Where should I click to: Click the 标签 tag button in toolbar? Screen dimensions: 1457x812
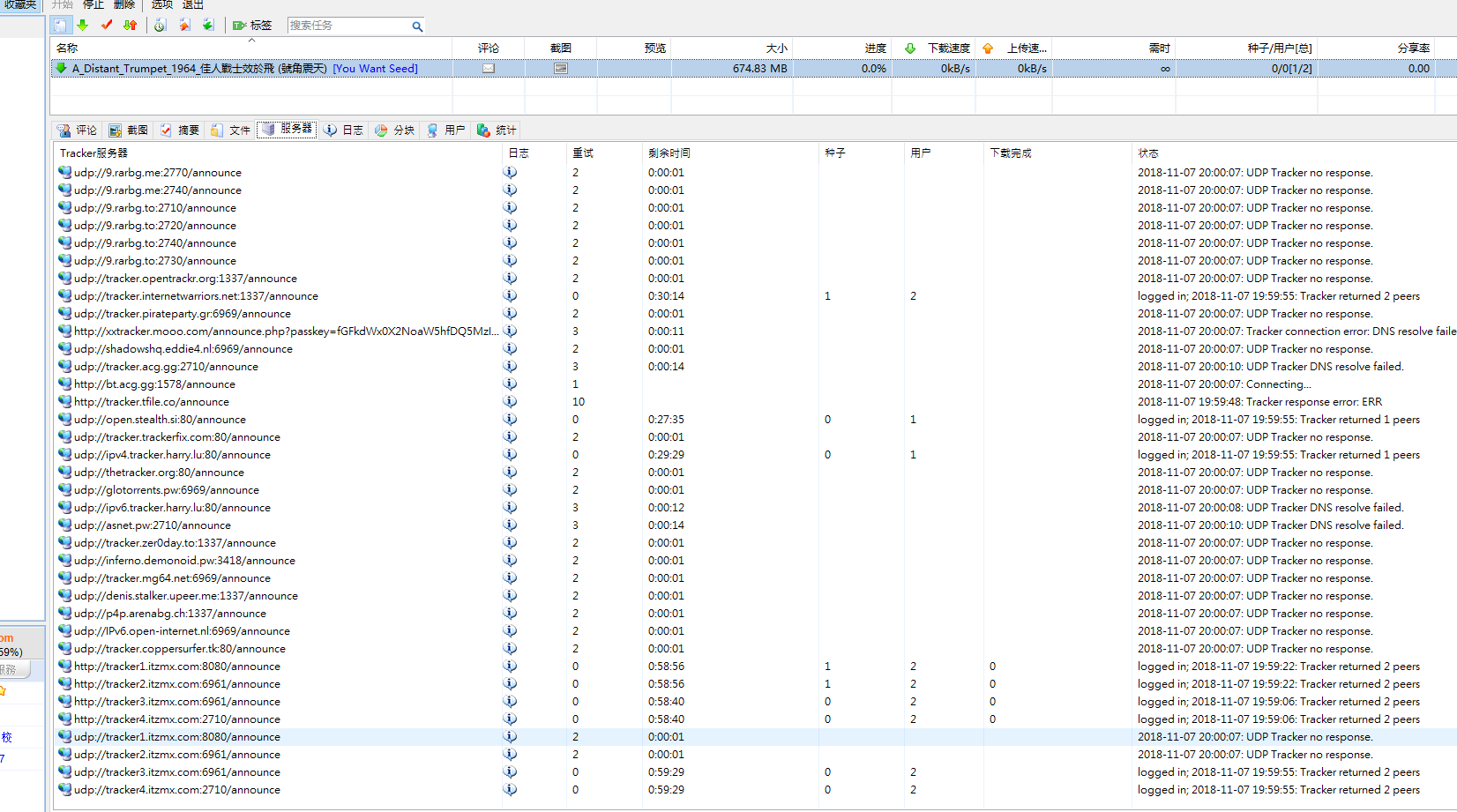pos(252,26)
